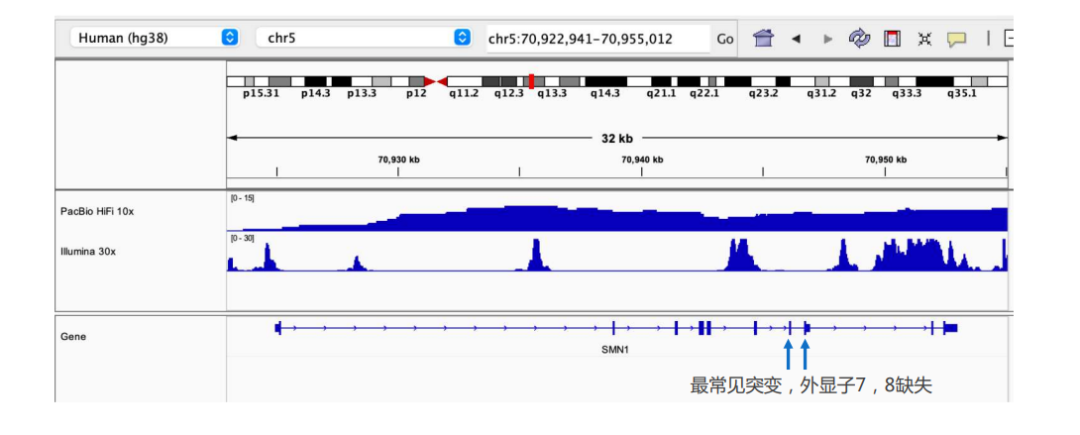Go back with the left arrow
This screenshot has height=435, width=1080.
(796, 39)
